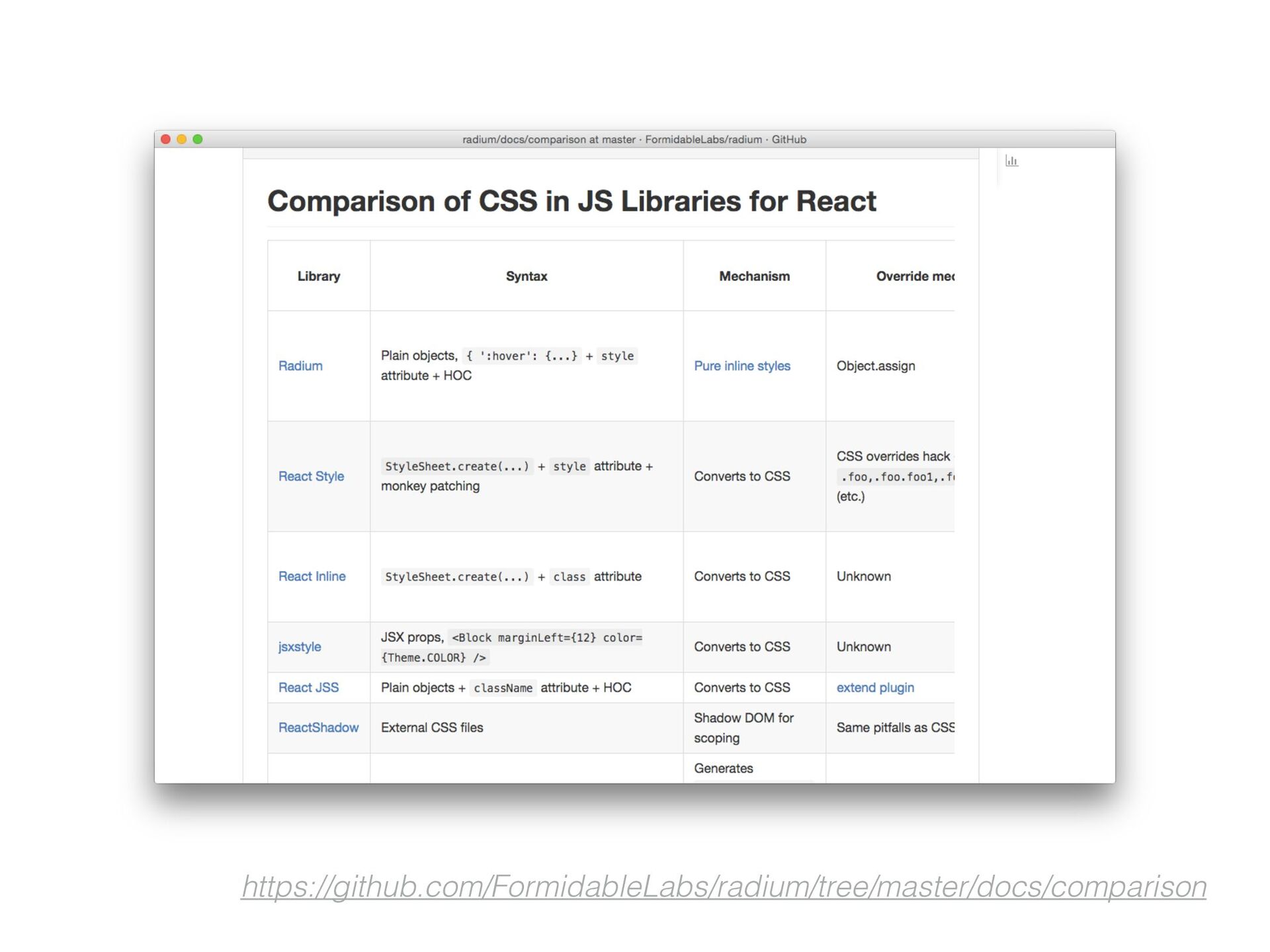Open the Radium library link
Image resolution: width=1270 pixels, height=952 pixels.
click(x=300, y=366)
